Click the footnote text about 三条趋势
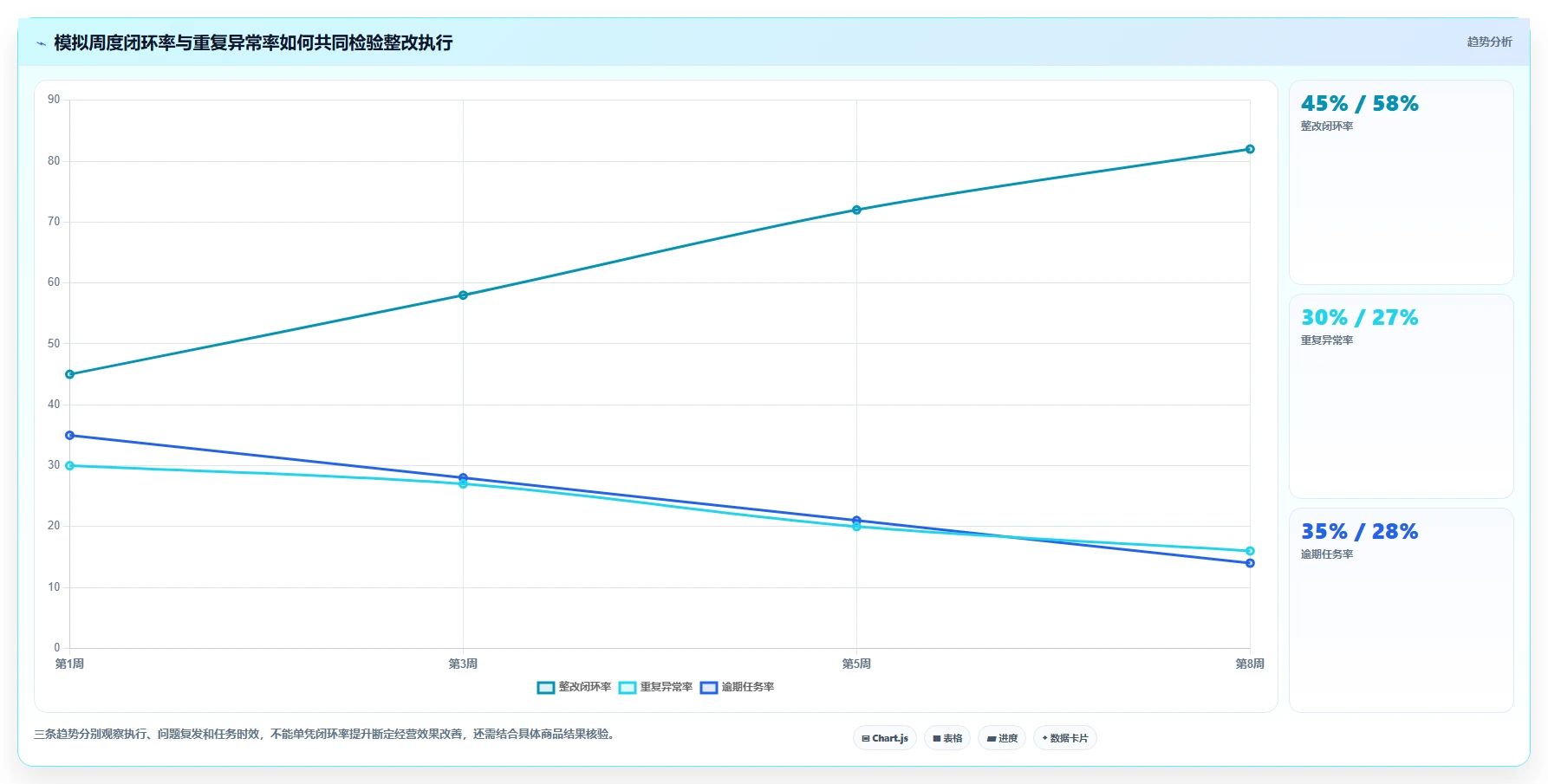Image resolution: width=1548 pixels, height=784 pixels. click(x=326, y=734)
